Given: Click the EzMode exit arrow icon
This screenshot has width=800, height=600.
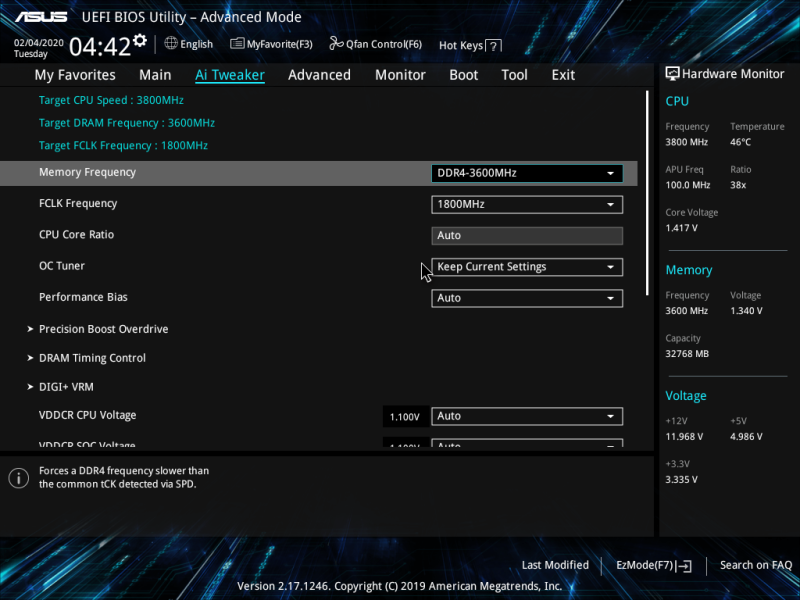Looking at the screenshot, I should coord(684,565).
